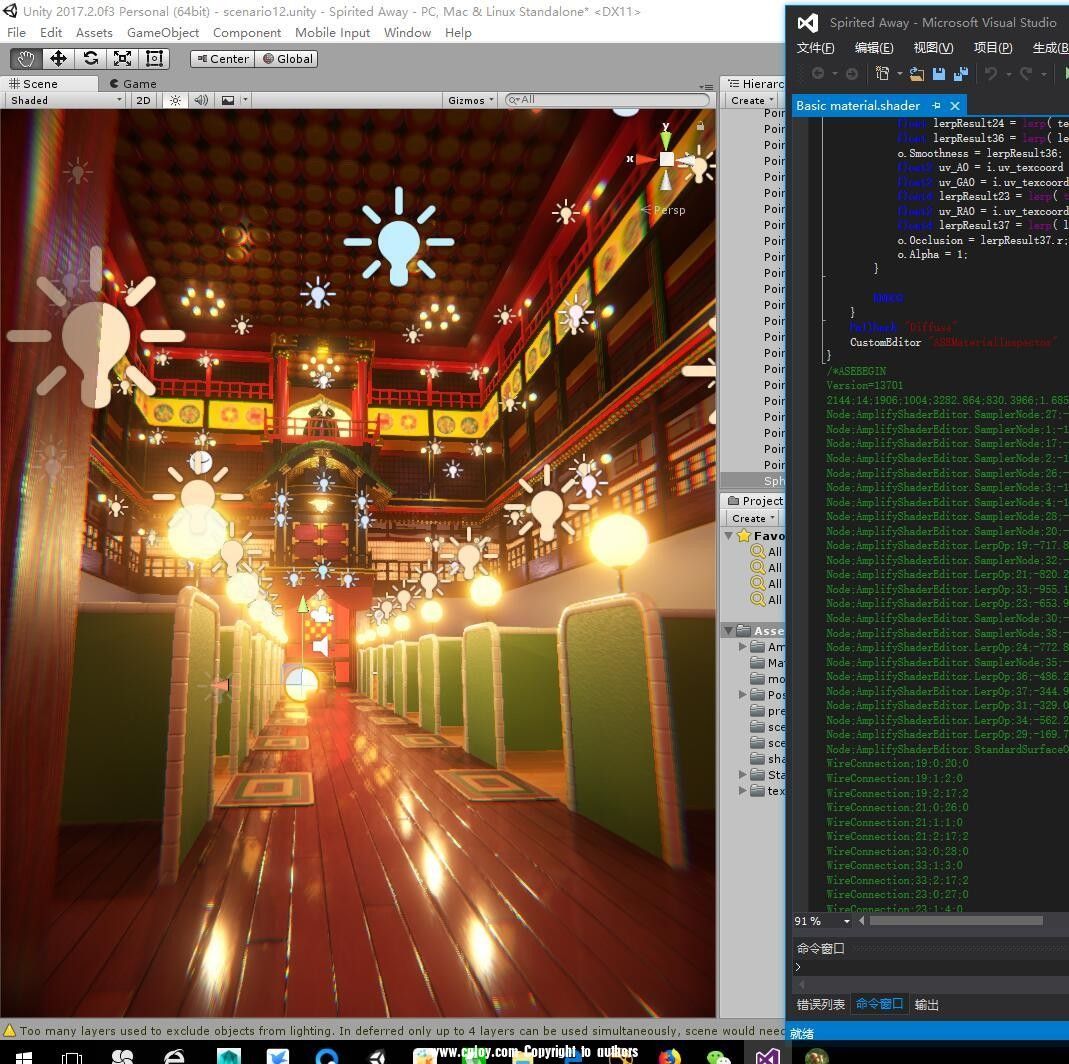Image resolution: width=1069 pixels, height=1064 pixels.
Task: Click the Center pivot button
Action: tap(222, 59)
